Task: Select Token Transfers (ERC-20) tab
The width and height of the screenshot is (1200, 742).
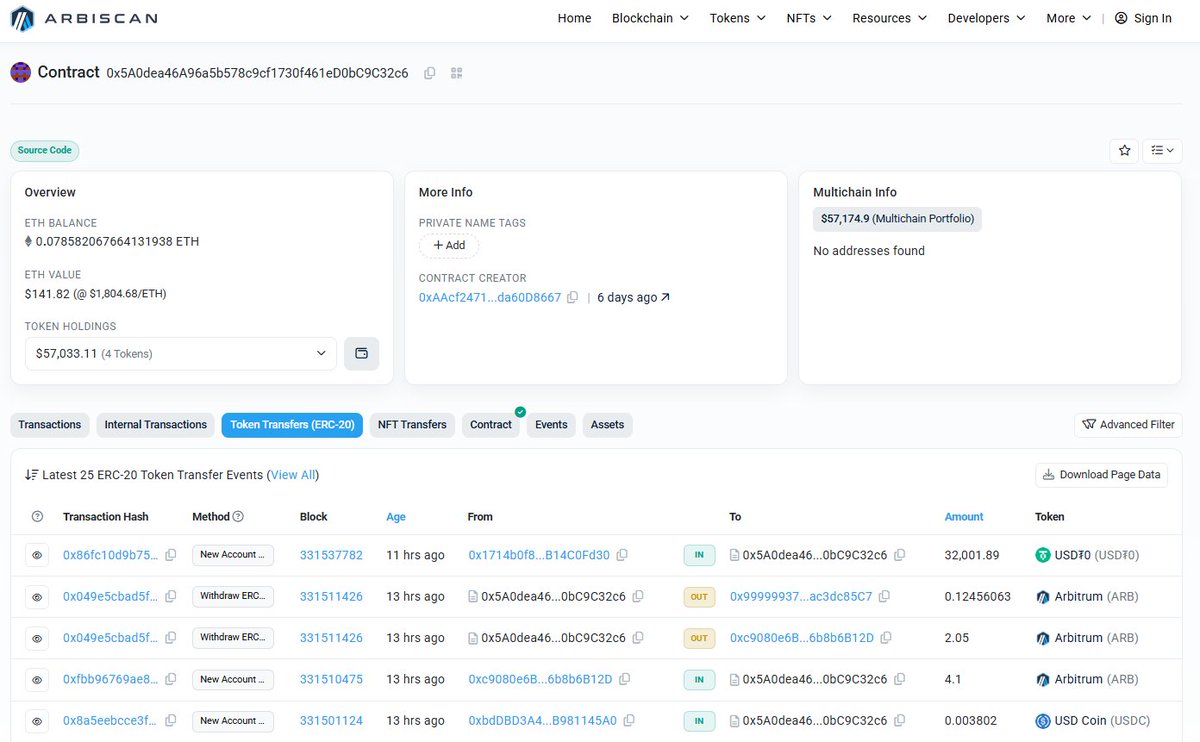Action: tap(292, 425)
